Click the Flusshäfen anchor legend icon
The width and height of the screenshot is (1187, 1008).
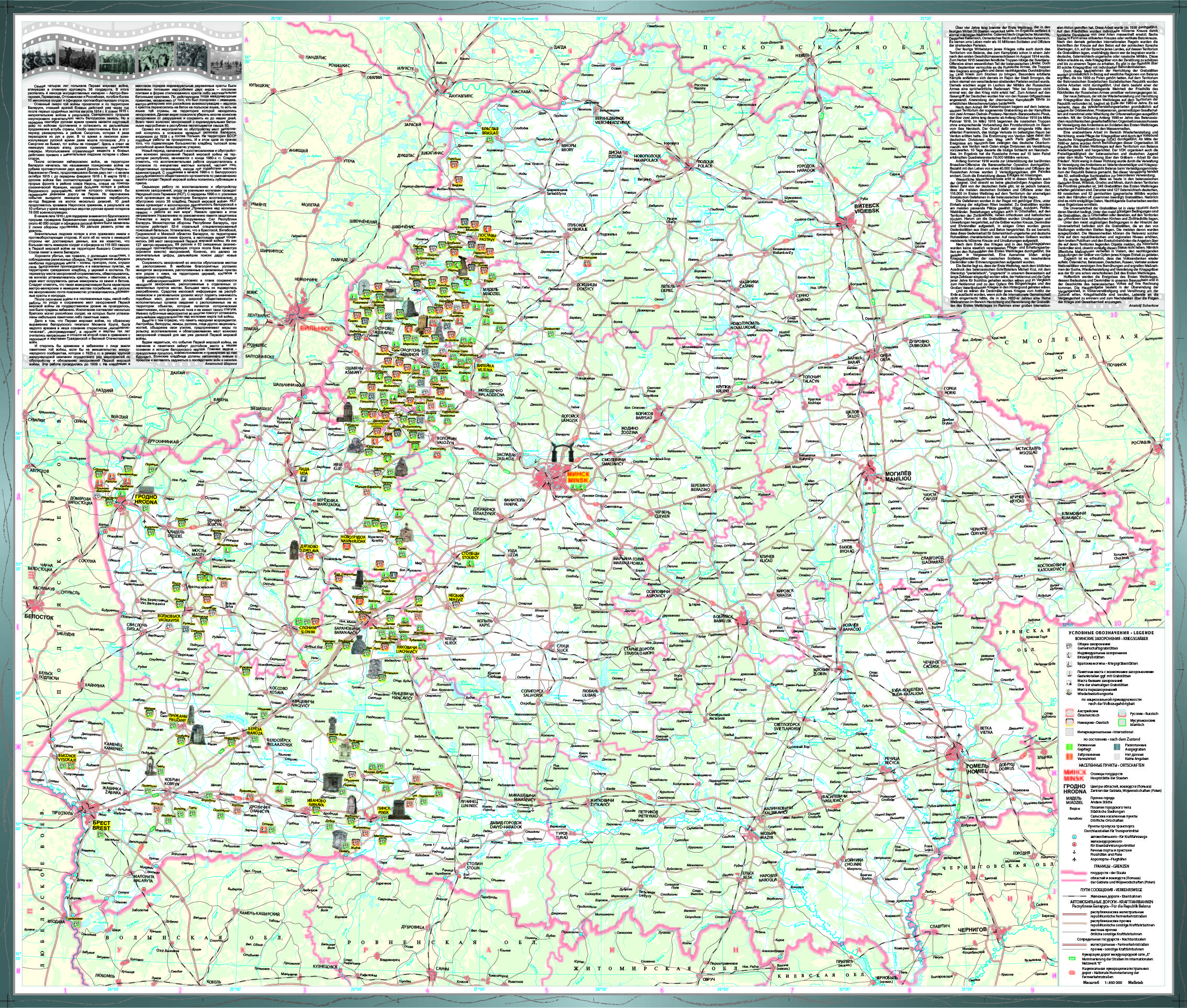pos(1074,852)
